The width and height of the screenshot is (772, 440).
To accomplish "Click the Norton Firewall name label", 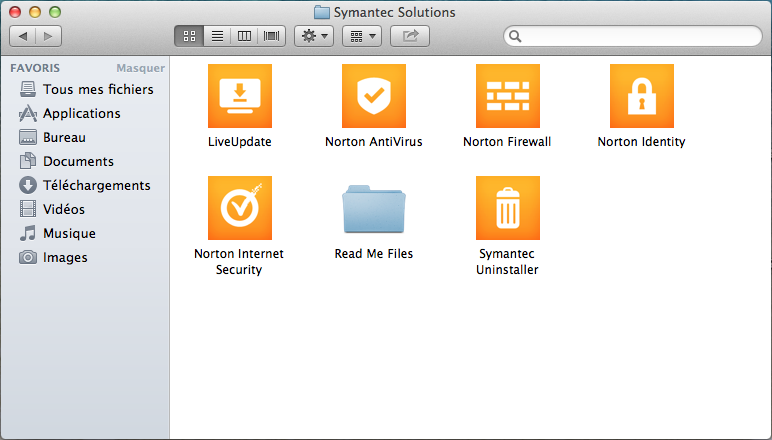I will 507,142.
